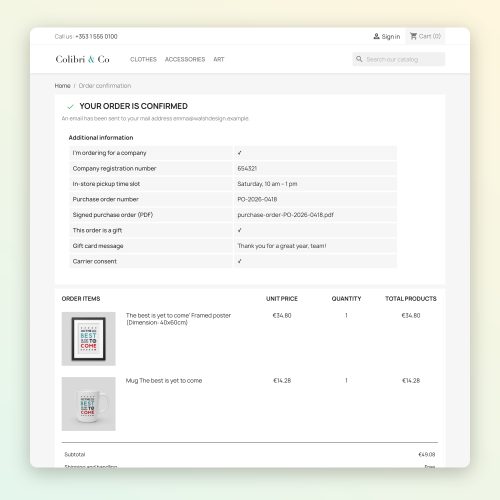Click the In-store pickup time slot label
The image size is (500, 500).
[x=106, y=184]
